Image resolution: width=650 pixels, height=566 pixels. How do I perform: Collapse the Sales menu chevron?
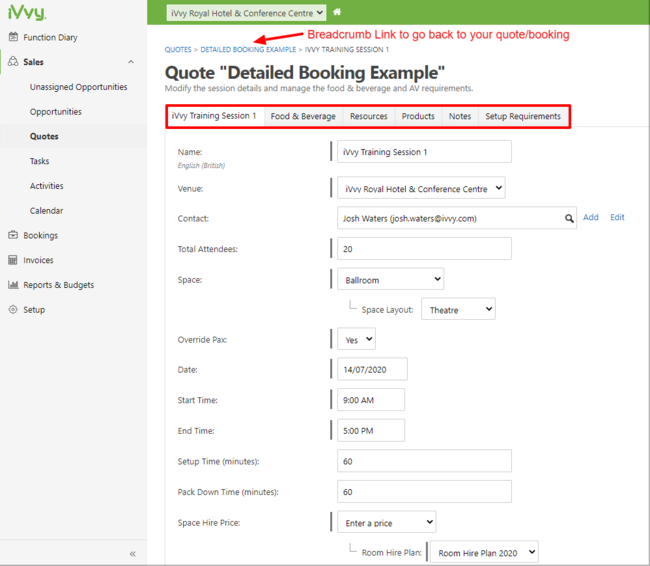point(131,62)
